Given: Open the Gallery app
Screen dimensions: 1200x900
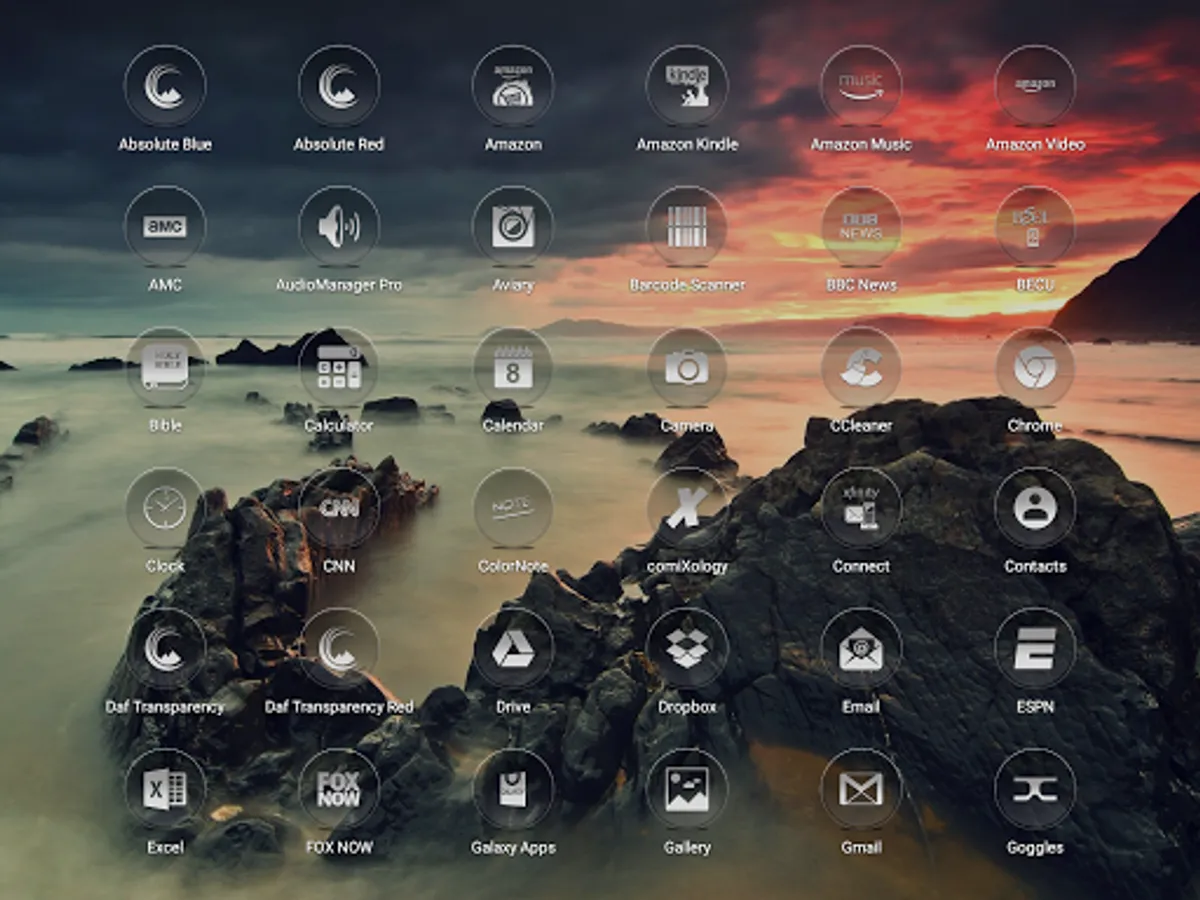Looking at the screenshot, I should 687,790.
